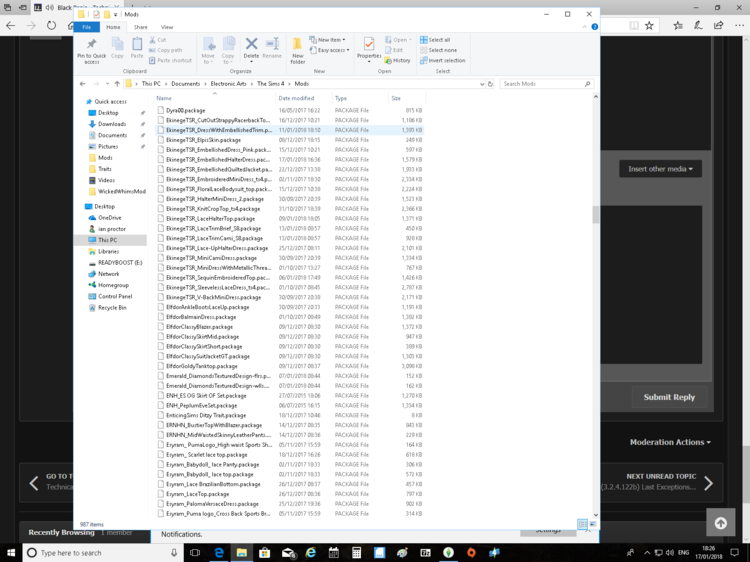Open the Copy to dropdown

[228, 51]
